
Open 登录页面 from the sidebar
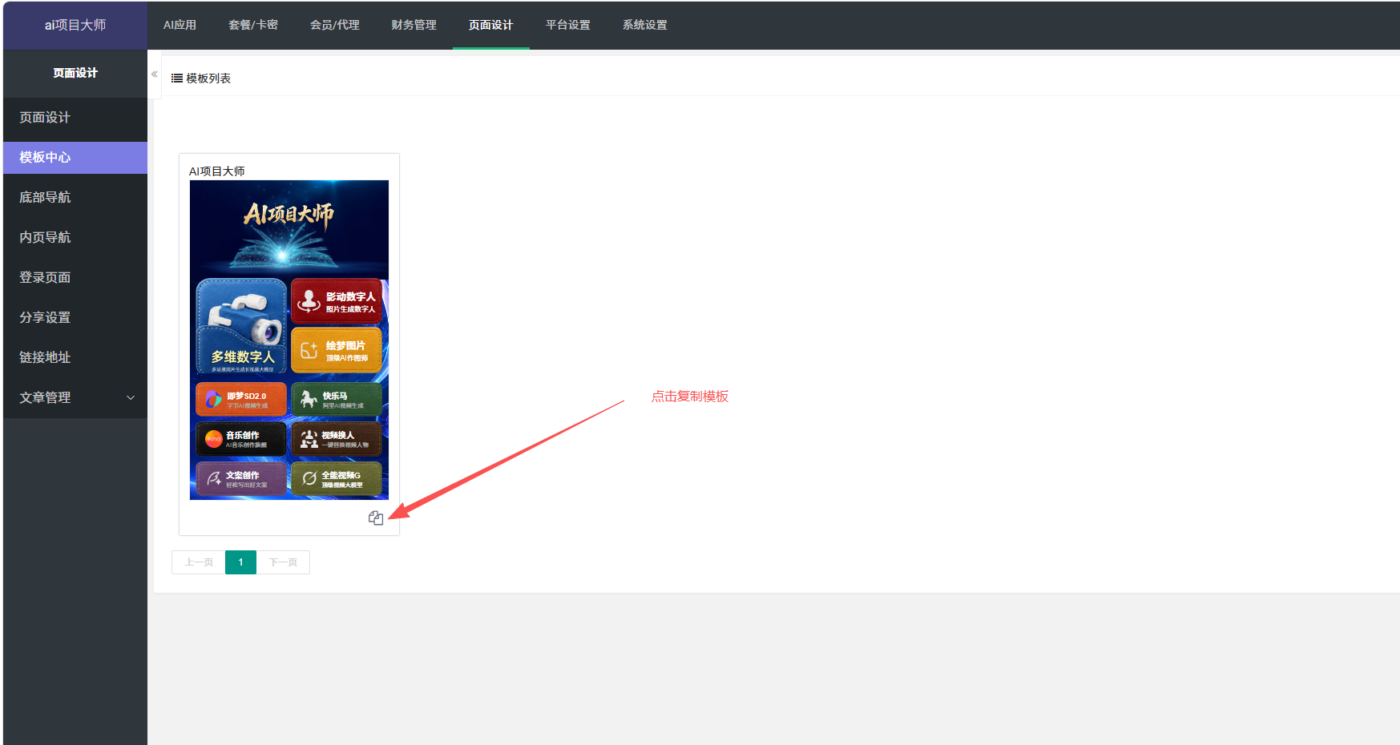pyautogui.click(x=75, y=277)
